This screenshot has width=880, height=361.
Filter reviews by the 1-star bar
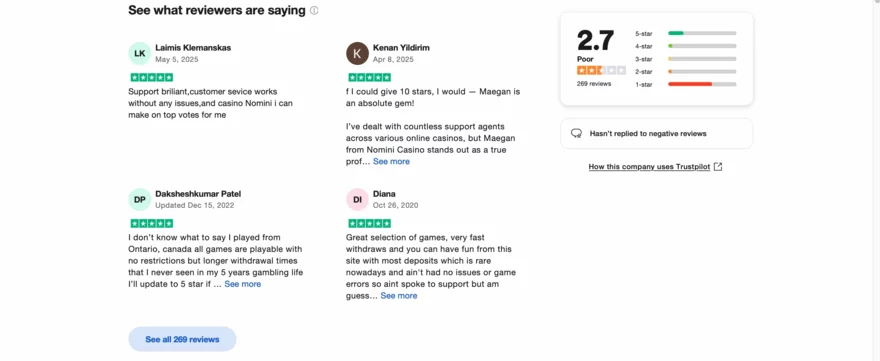(x=702, y=84)
